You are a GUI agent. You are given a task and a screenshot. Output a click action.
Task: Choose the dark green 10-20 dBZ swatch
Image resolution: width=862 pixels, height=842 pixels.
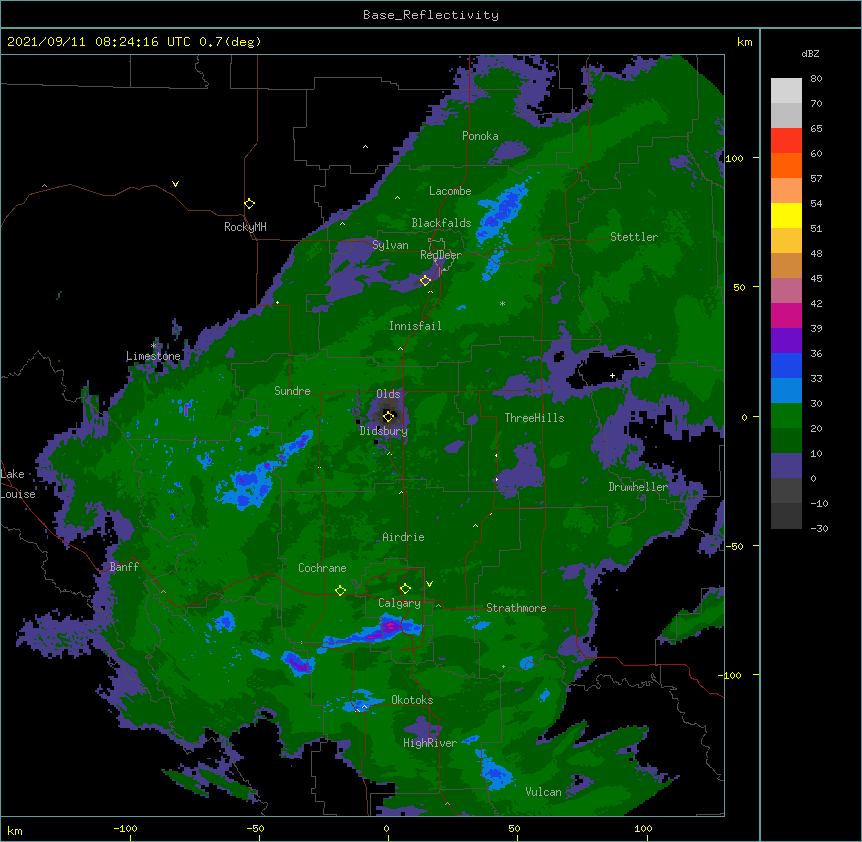coord(786,441)
